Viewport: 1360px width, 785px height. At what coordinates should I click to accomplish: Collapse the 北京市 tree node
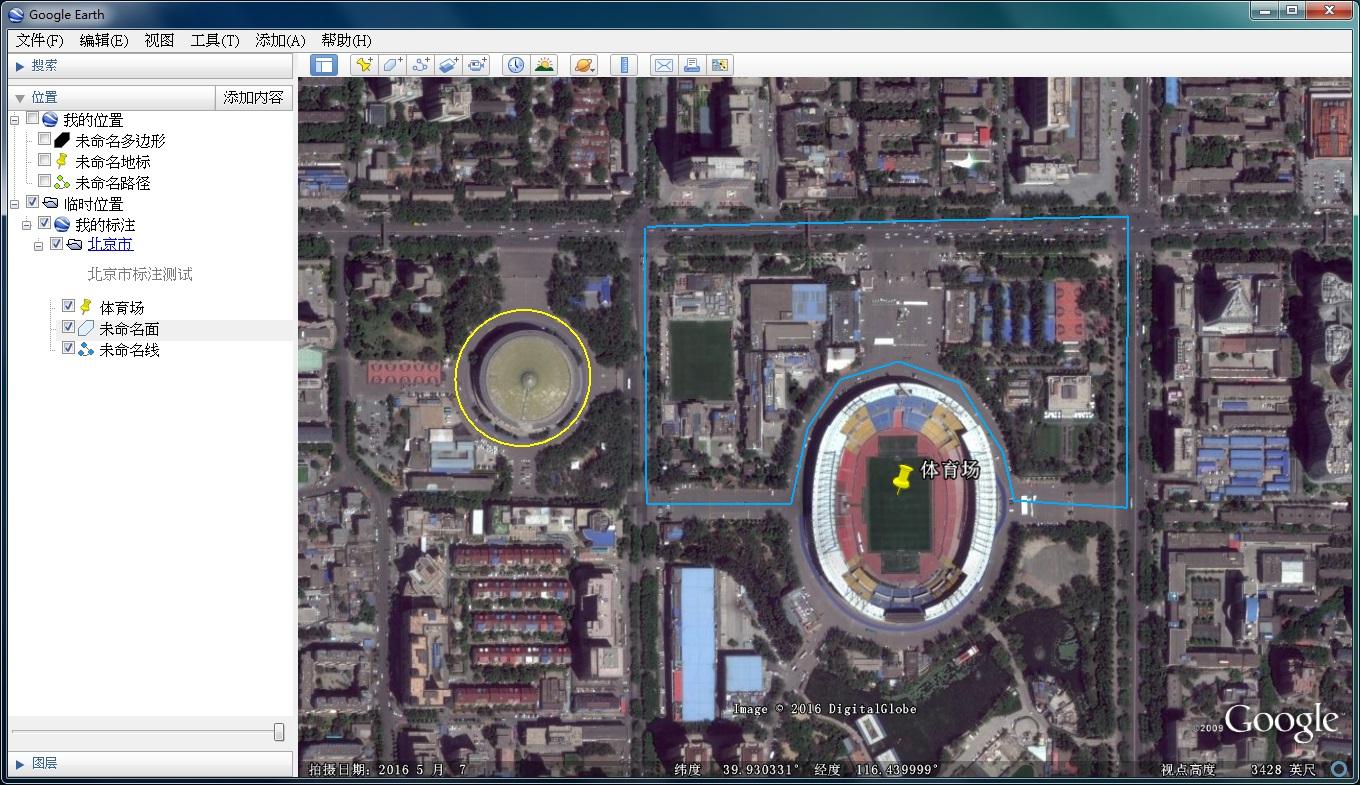pyautogui.click(x=39, y=245)
